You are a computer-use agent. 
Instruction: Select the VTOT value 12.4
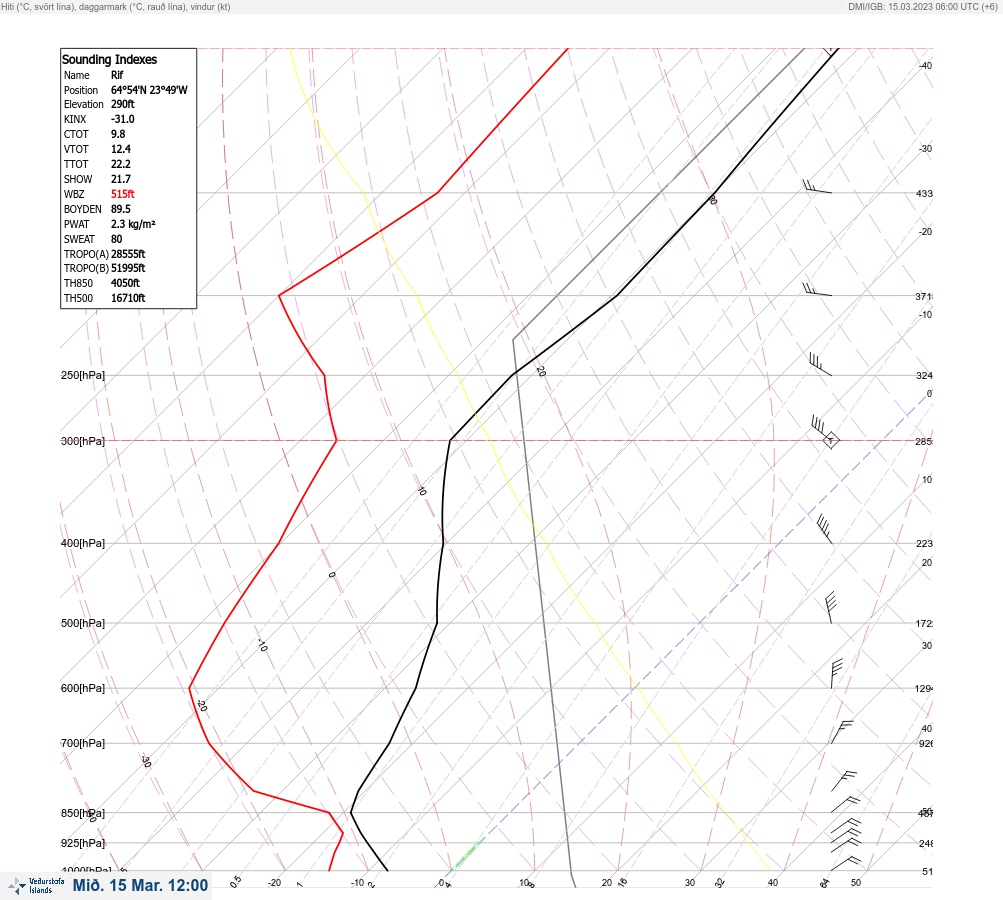pos(121,149)
